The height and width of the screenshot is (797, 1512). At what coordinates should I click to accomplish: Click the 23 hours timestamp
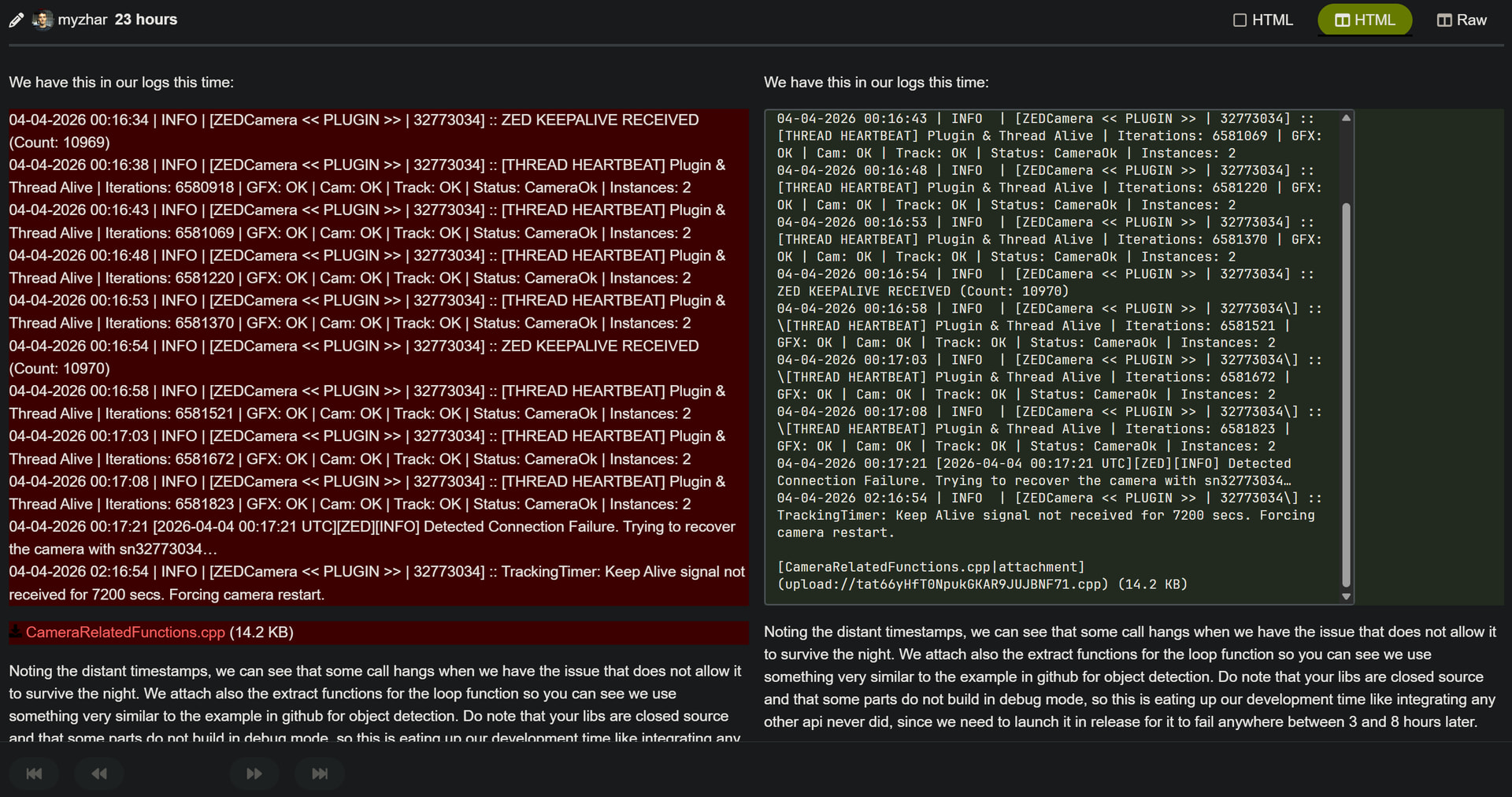tap(146, 20)
